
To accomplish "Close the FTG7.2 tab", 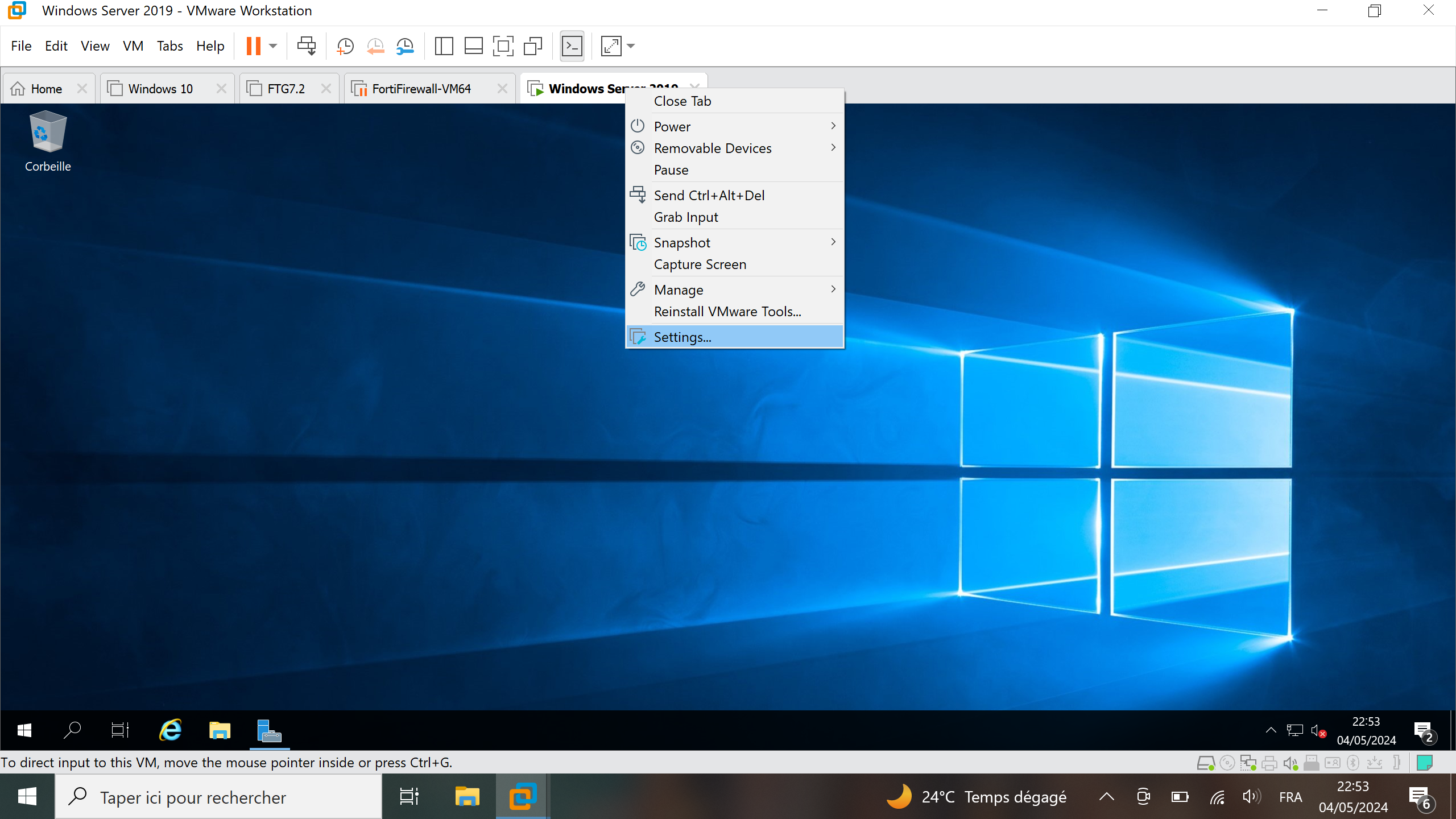I will click(326, 89).
